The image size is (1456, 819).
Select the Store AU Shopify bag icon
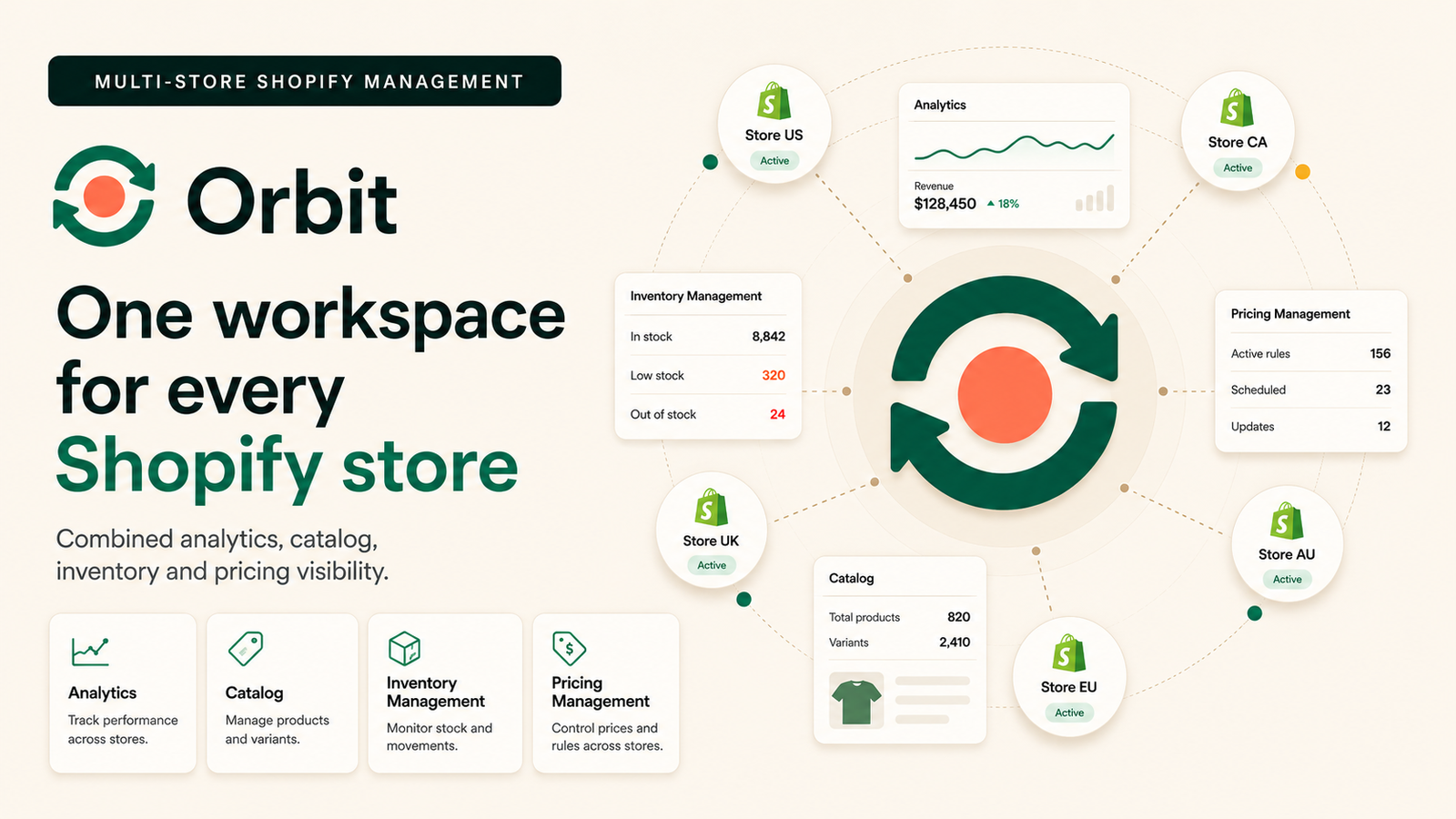tap(1287, 521)
